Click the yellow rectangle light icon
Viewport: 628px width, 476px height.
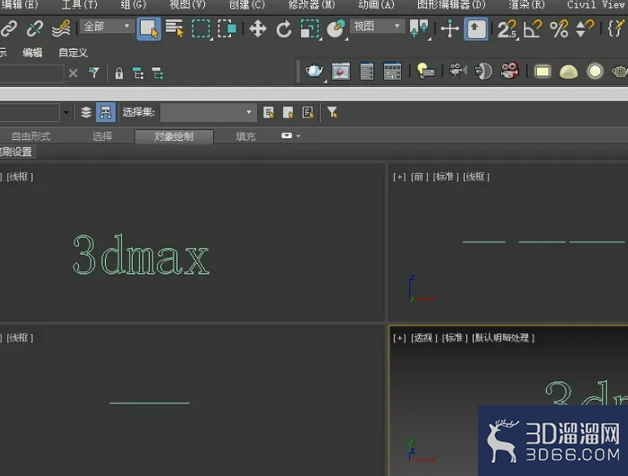tap(542, 72)
